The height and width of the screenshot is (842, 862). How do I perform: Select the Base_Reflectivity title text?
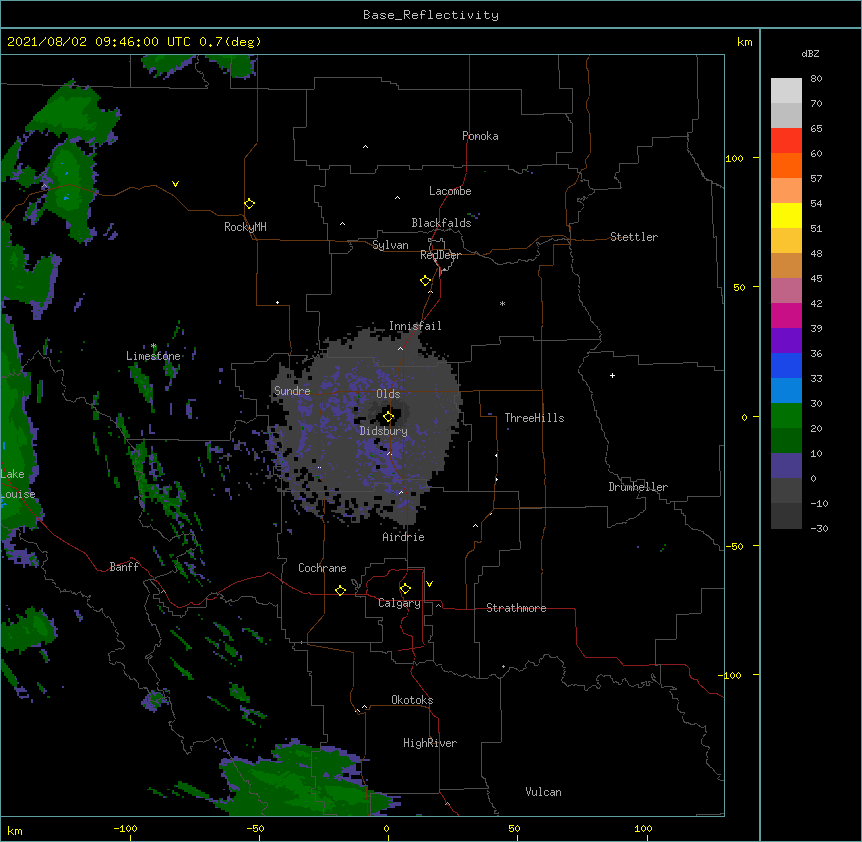tap(431, 15)
